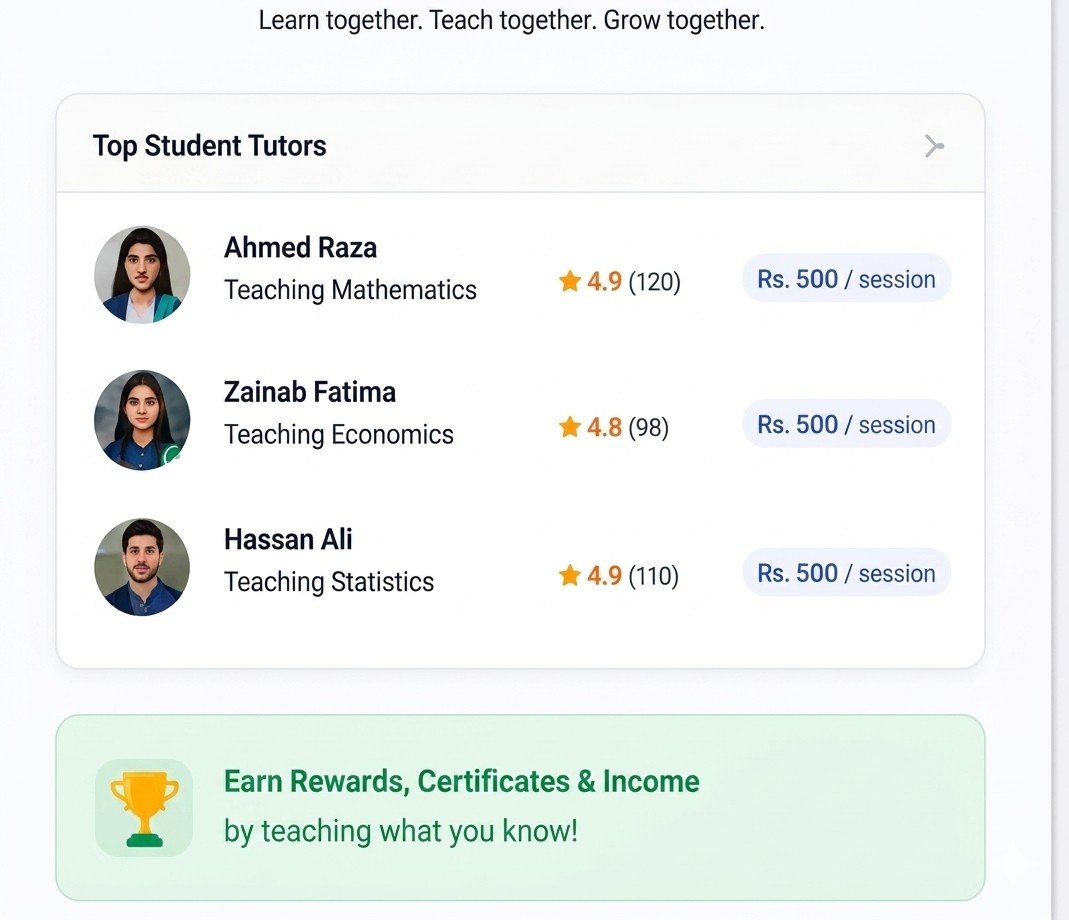
Task: Click the Top Student Tutors heading
Action: (209, 146)
